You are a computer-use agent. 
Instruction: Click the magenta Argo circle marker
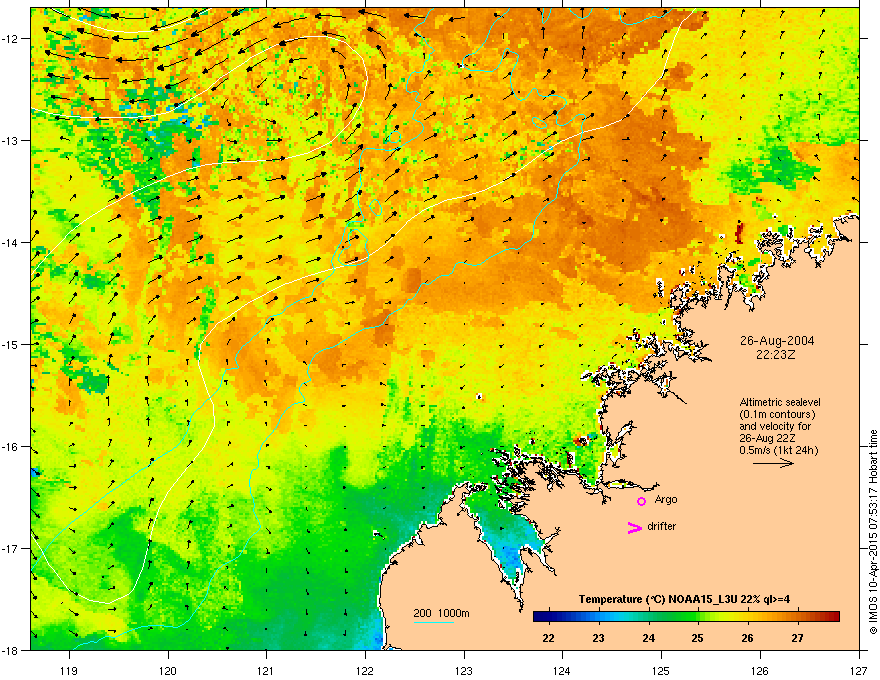641,501
